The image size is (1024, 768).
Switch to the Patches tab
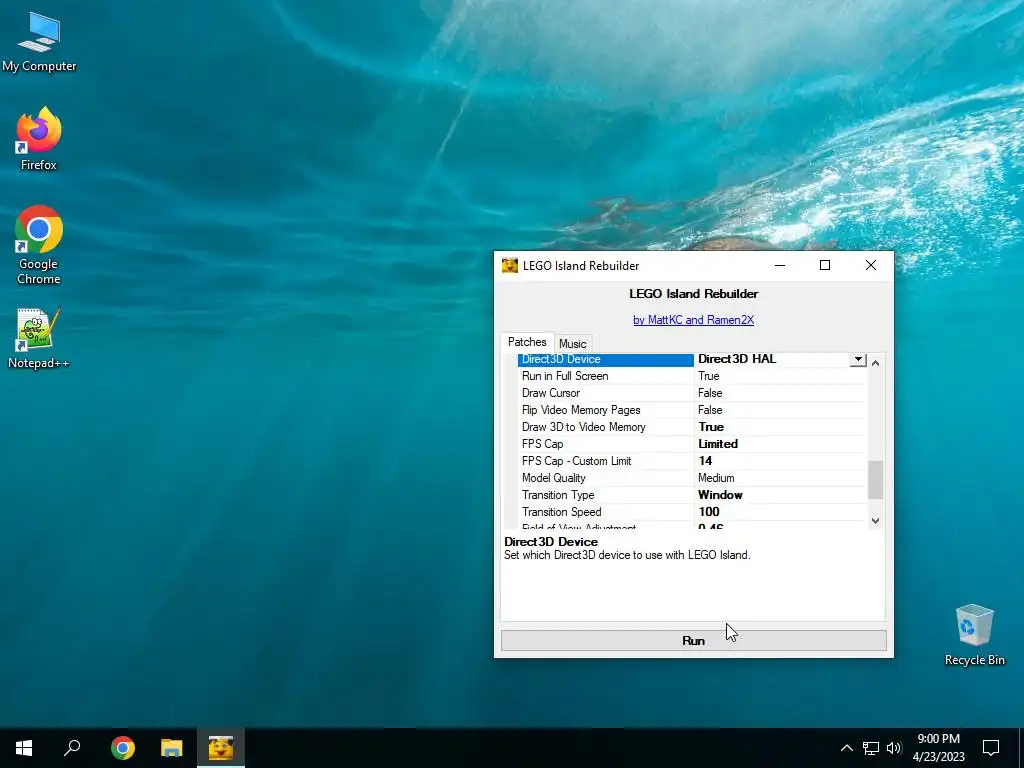click(527, 342)
